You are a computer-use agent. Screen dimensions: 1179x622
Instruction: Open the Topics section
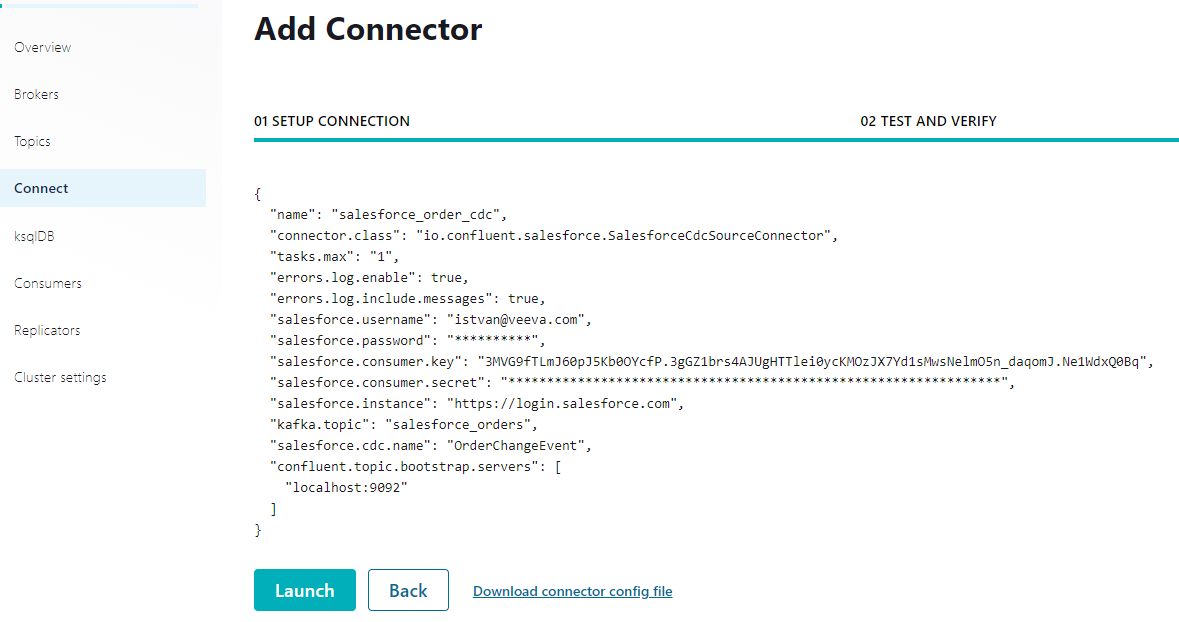[x=33, y=141]
